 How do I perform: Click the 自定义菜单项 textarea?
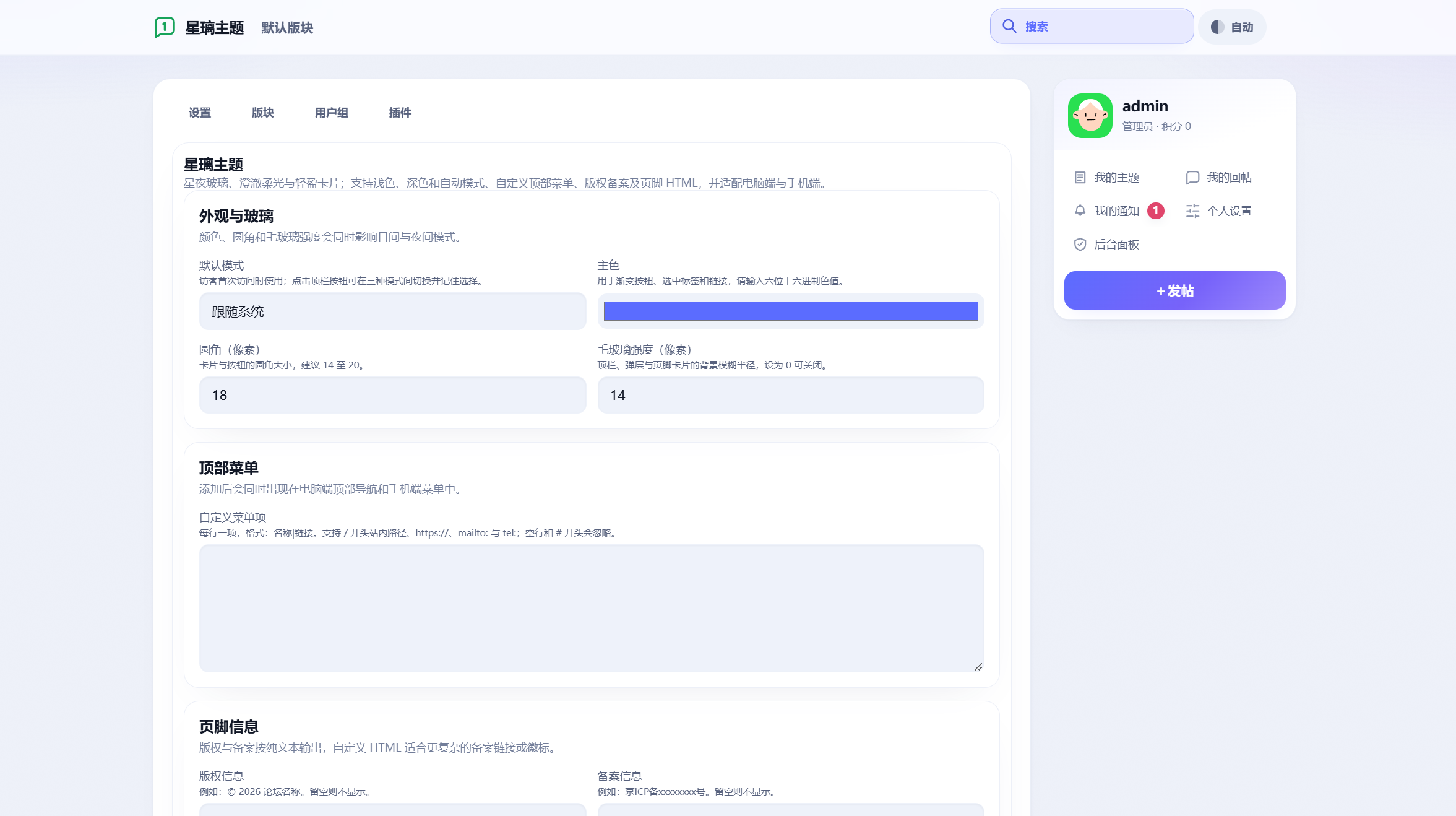(x=592, y=608)
